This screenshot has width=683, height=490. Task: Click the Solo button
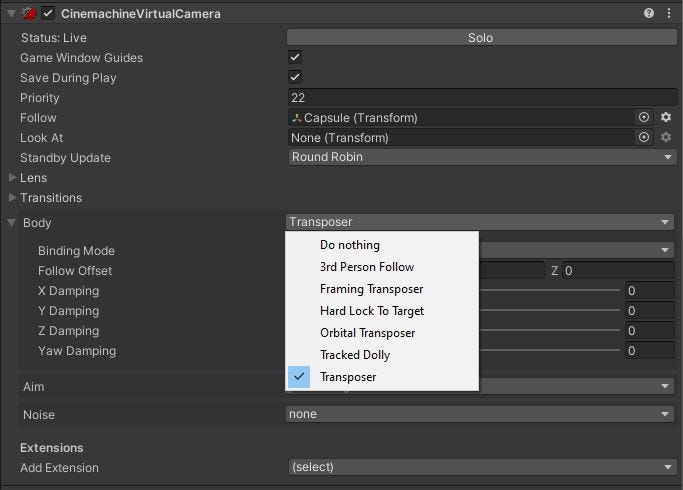pos(481,37)
